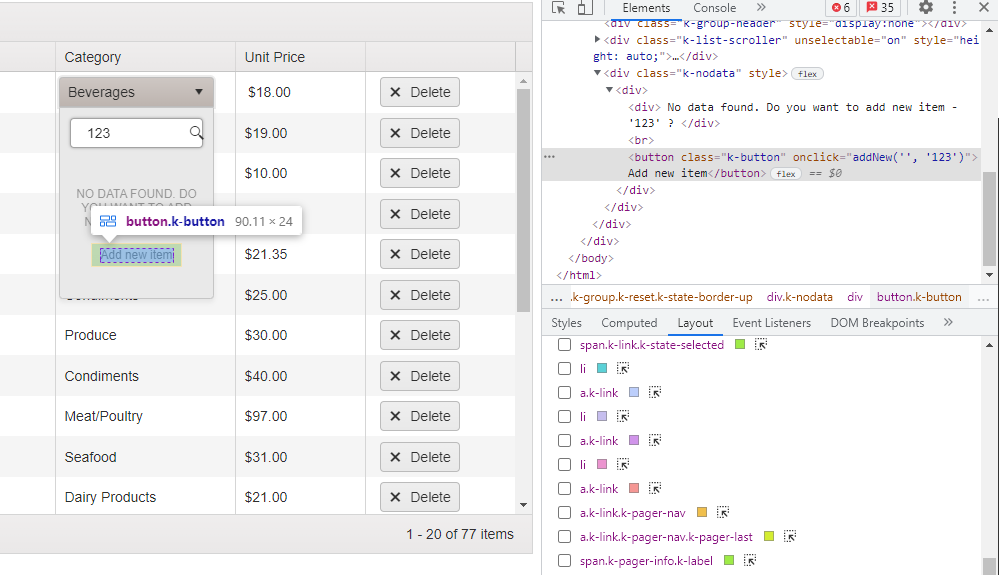Enable overlay for span.k-link.k-state-selected
Viewport: 999px width, 575px height.
point(564,344)
